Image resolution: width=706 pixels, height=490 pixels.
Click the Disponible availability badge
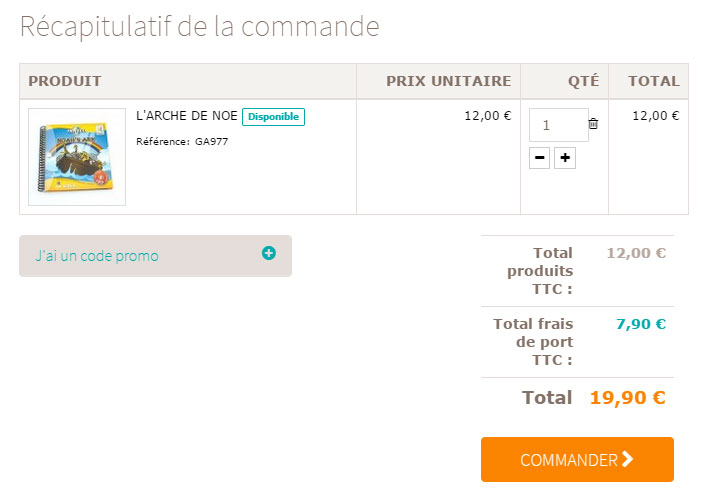[273, 117]
